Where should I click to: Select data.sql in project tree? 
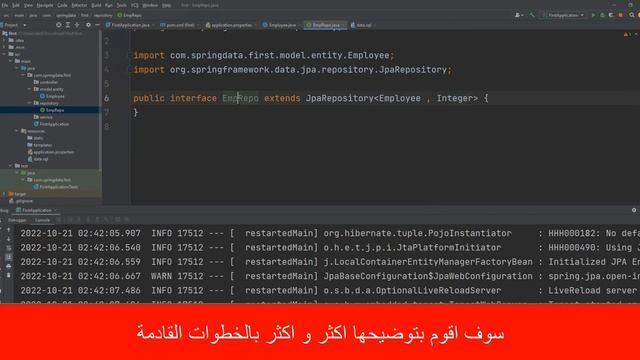(x=38, y=159)
